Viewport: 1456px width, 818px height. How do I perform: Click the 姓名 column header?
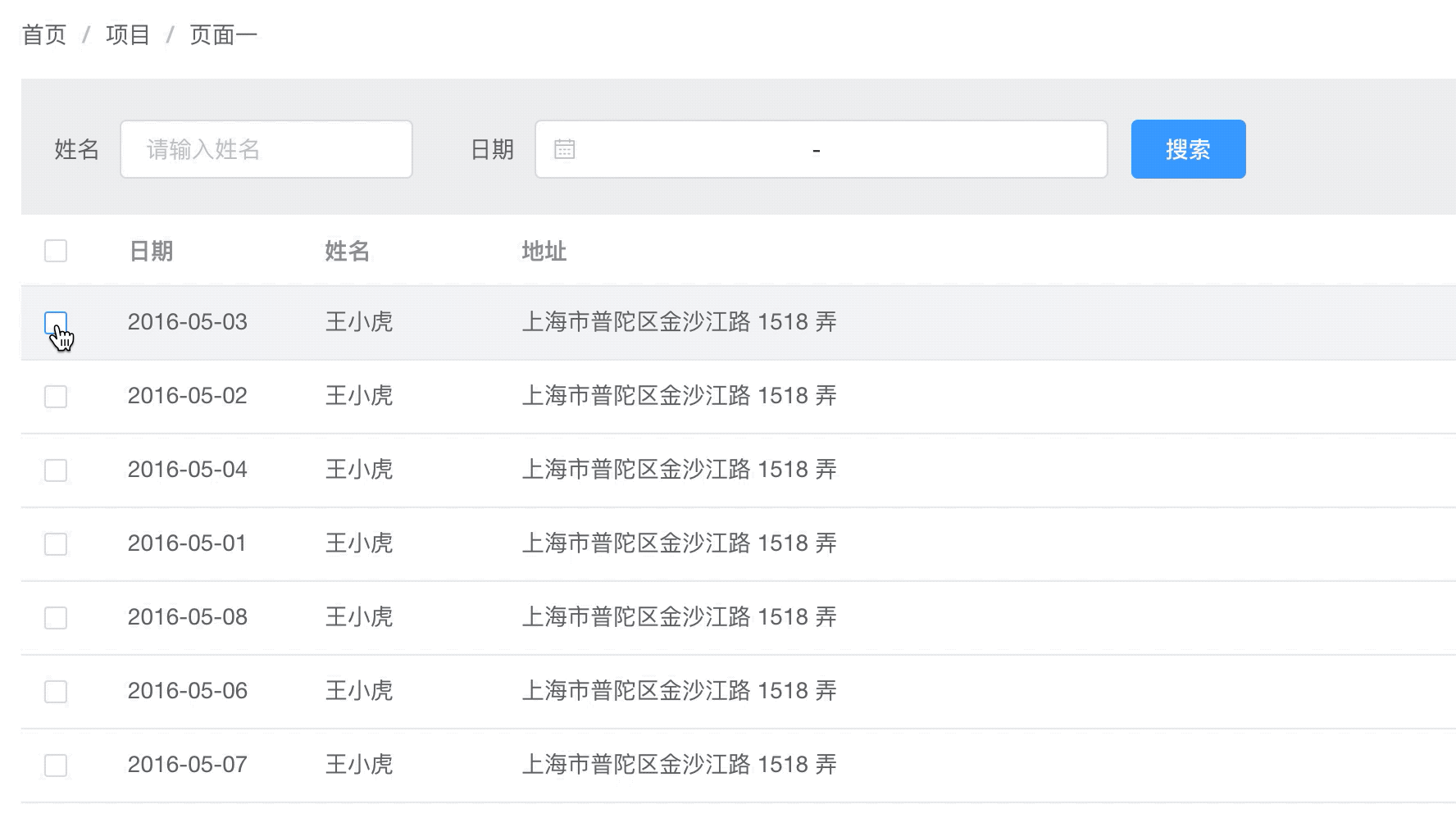pos(348,251)
